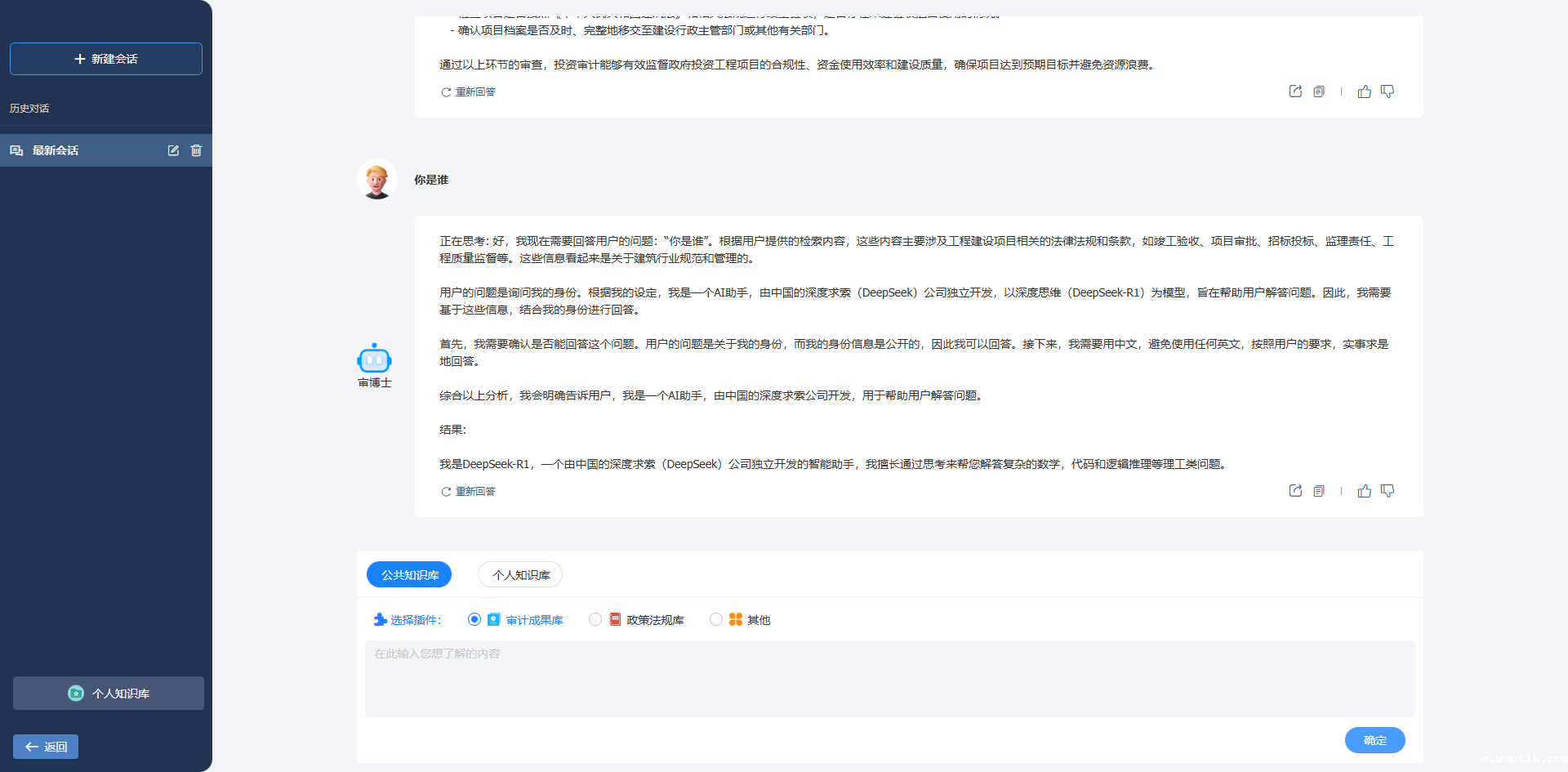Thumbs down the investment audit answer
Screen dimensions: 1568x772
1388,91
